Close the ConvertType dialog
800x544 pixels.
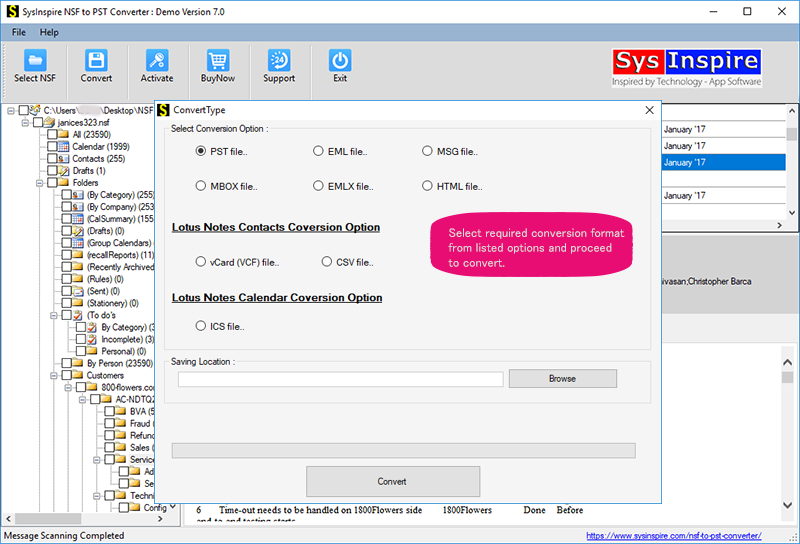point(649,110)
